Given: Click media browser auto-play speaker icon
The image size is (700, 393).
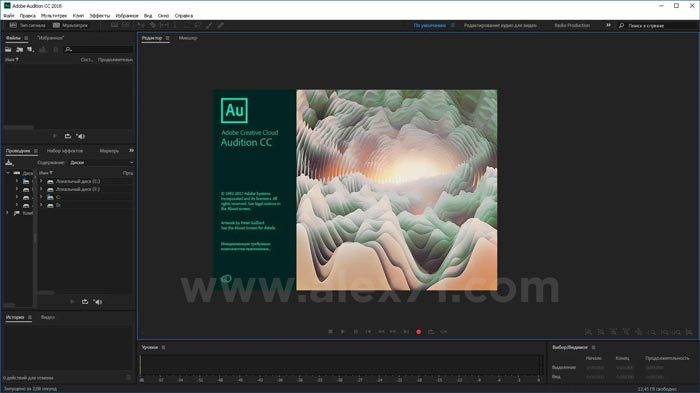Looking at the screenshot, I should pos(98,302).
